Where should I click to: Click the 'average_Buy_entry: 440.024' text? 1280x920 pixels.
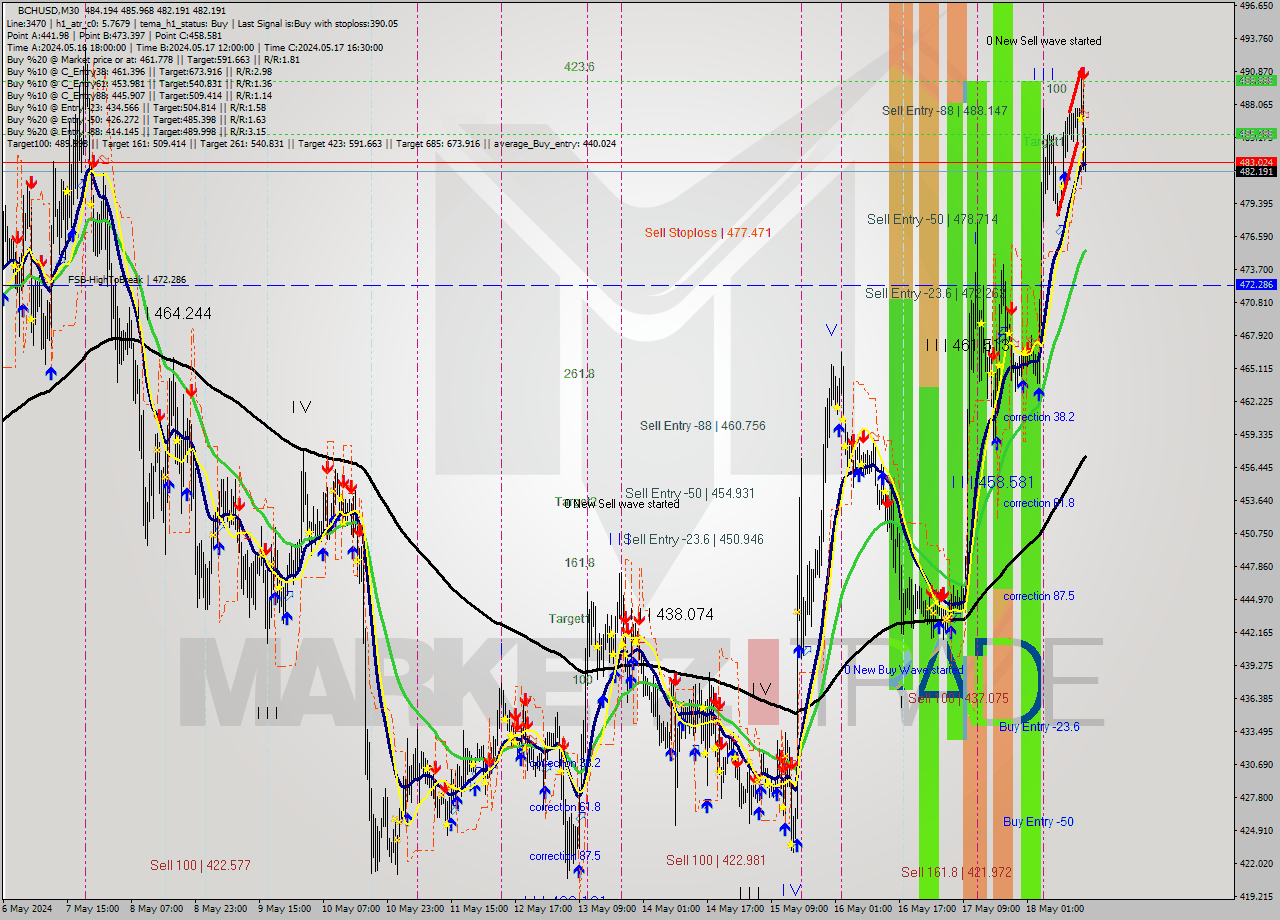(553, 144)
